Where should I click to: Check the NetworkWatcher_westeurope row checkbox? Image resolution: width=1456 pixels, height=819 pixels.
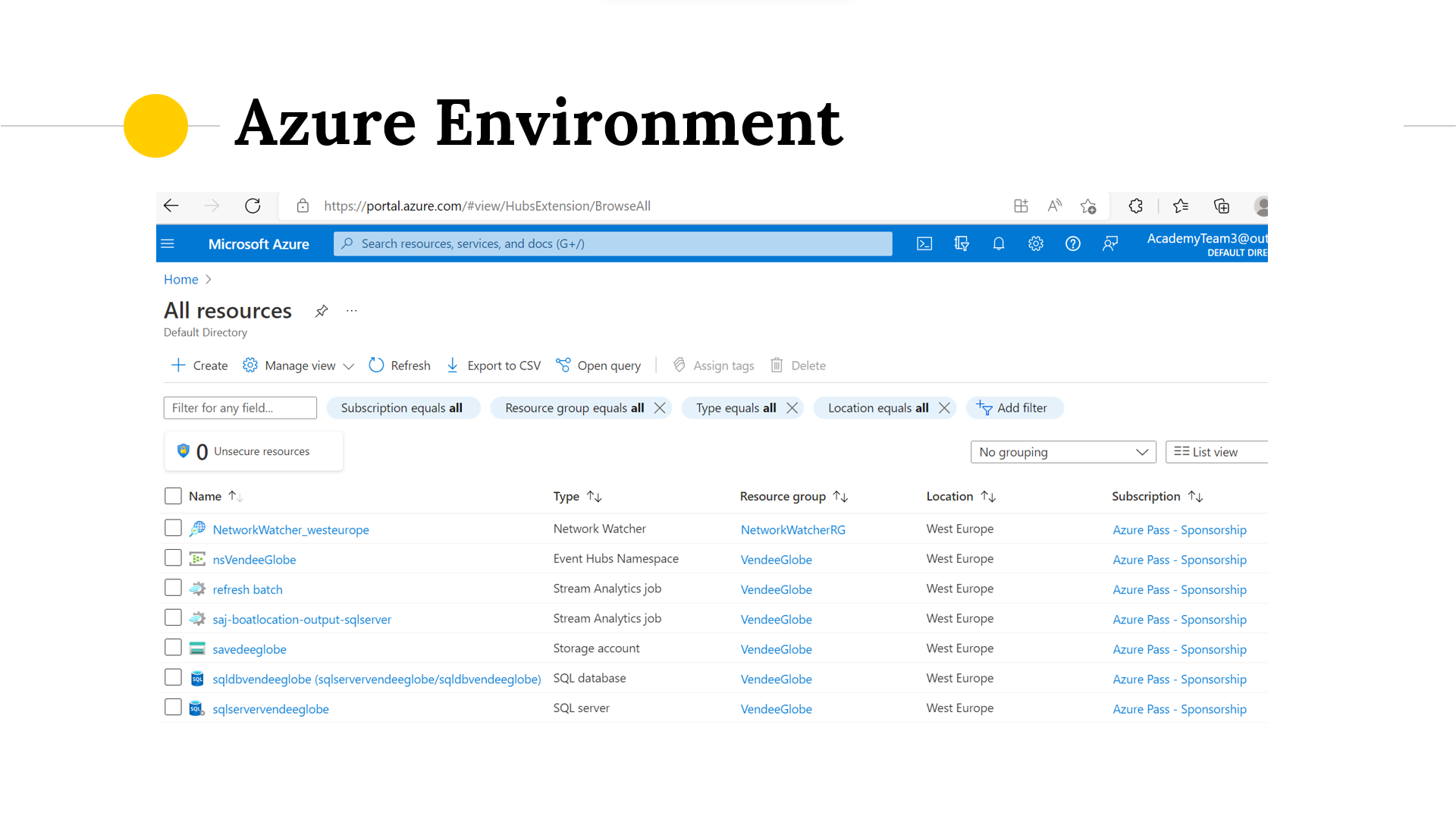pyautogui.click(x=173, y=528)
